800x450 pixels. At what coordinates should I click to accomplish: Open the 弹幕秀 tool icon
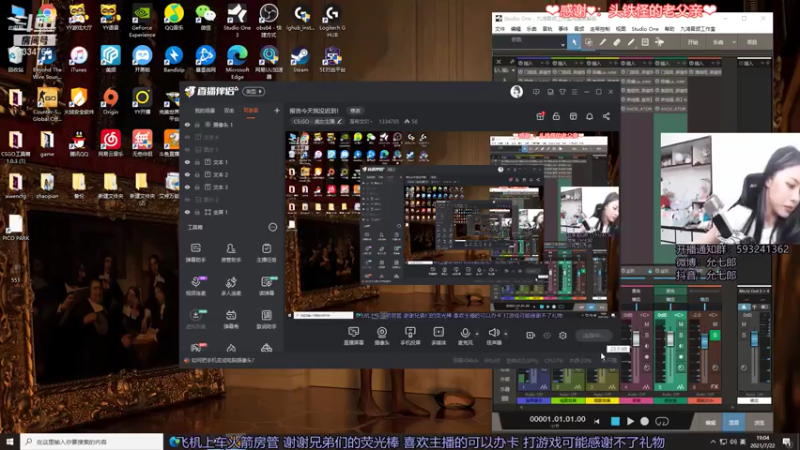click(231, 319)
